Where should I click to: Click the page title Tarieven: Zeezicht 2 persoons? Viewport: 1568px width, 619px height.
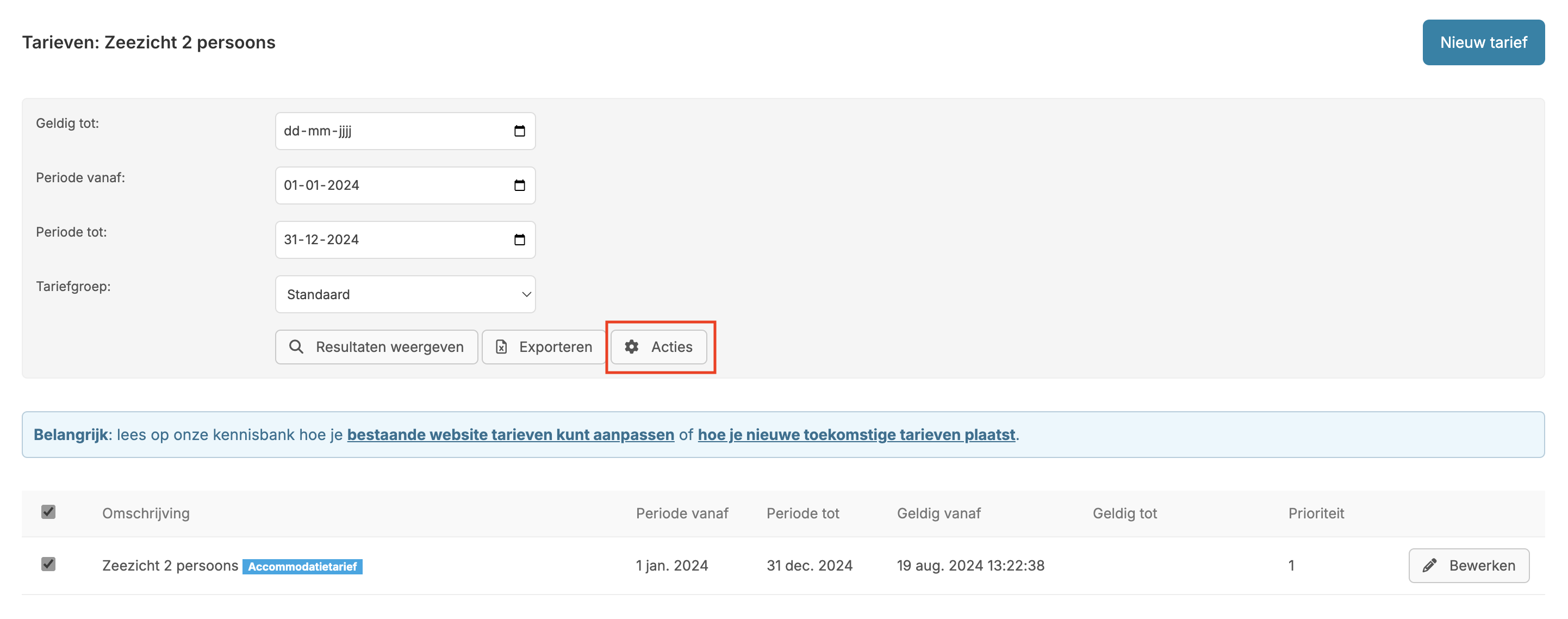coord(149,42)
